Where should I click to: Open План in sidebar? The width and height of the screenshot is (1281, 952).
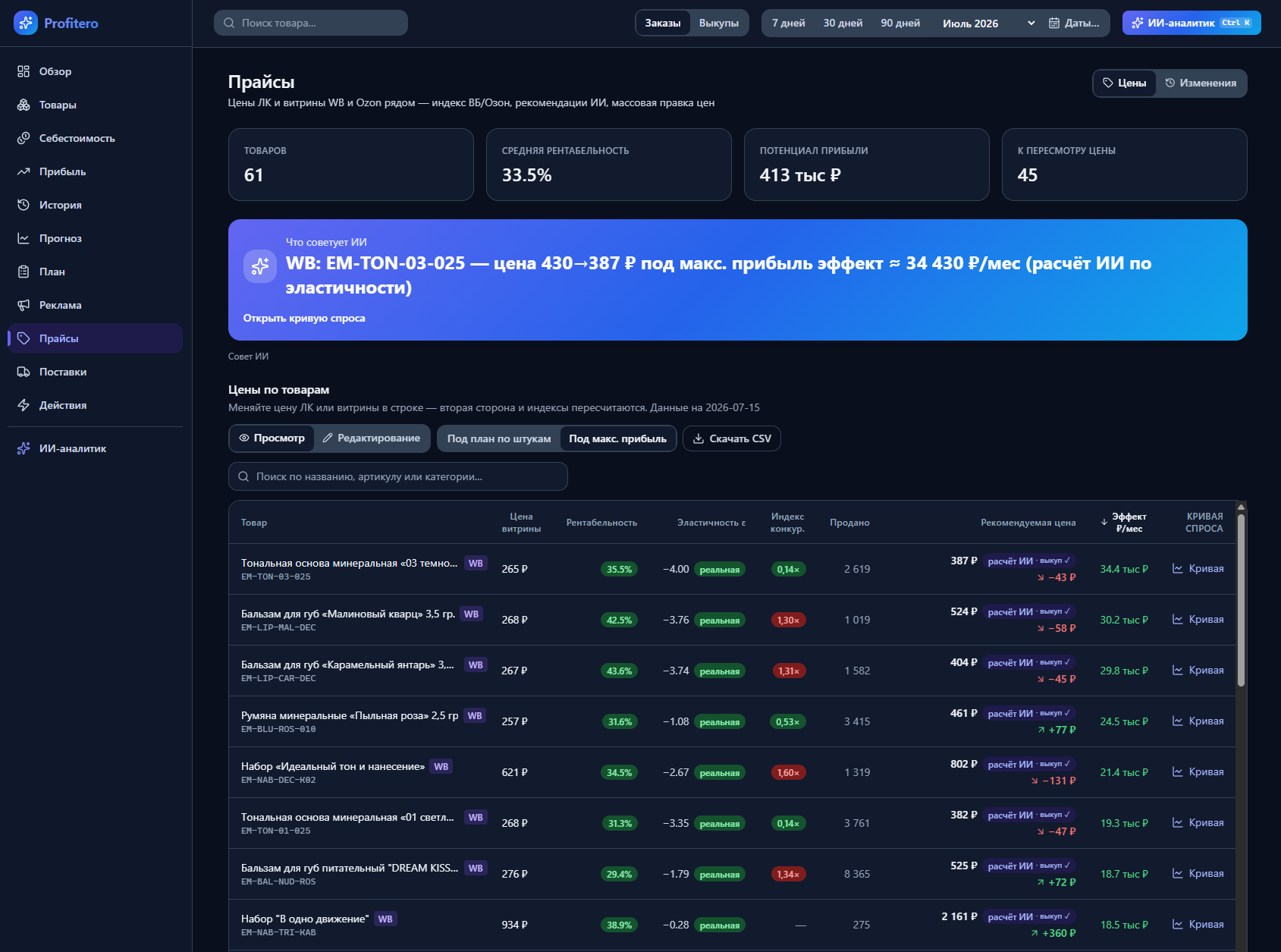click(x=95, y=272)
